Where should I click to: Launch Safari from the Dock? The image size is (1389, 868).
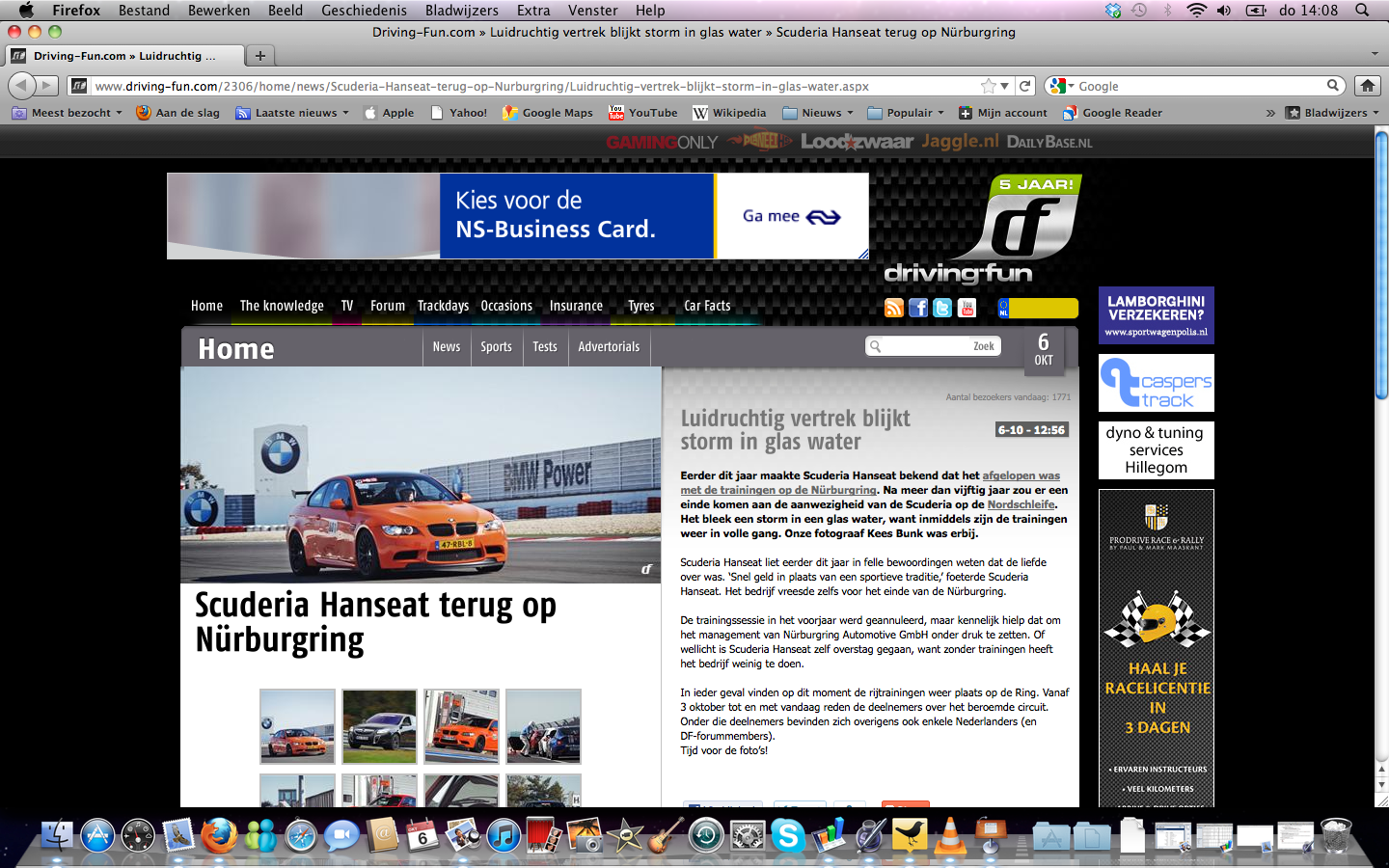point(300,835)
